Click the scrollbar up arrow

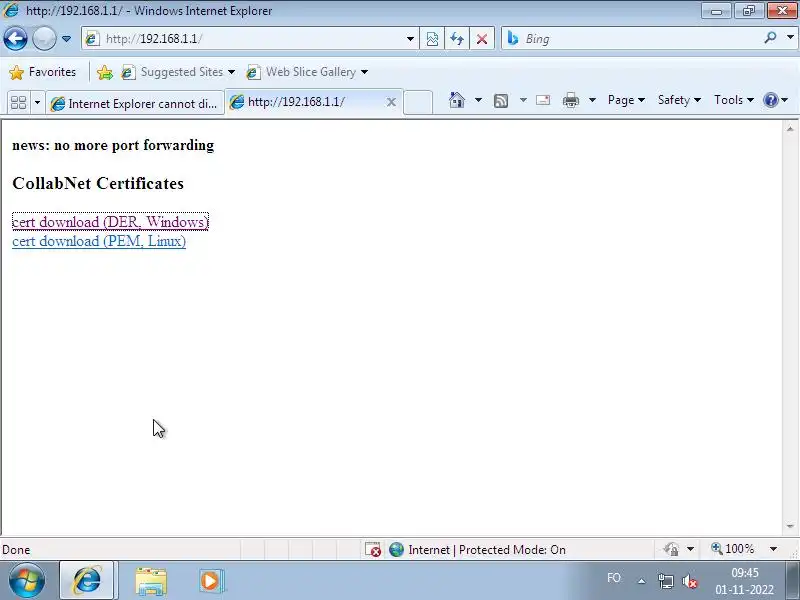point(790,129)
